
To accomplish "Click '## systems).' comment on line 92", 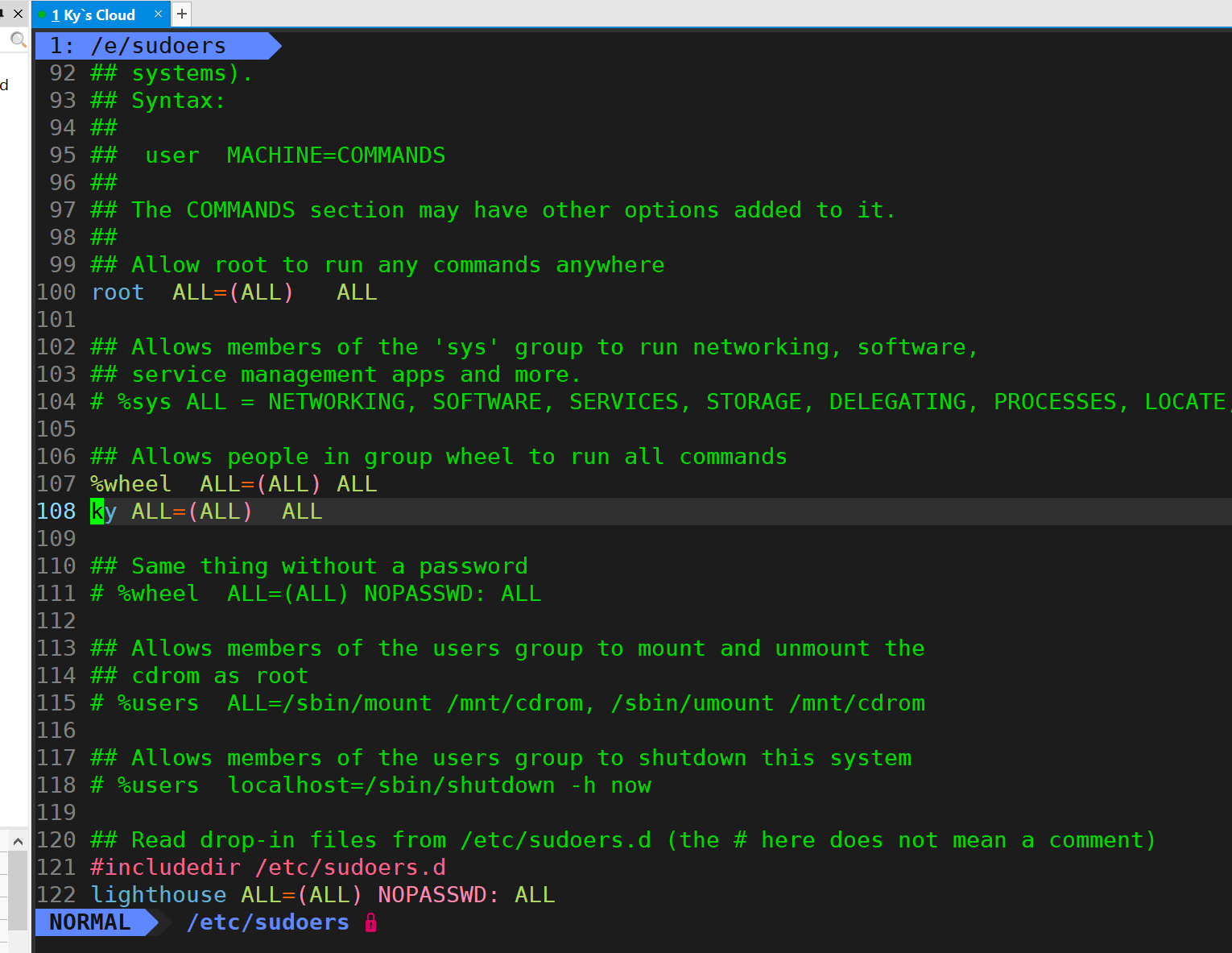I will (x=172, y=73).
